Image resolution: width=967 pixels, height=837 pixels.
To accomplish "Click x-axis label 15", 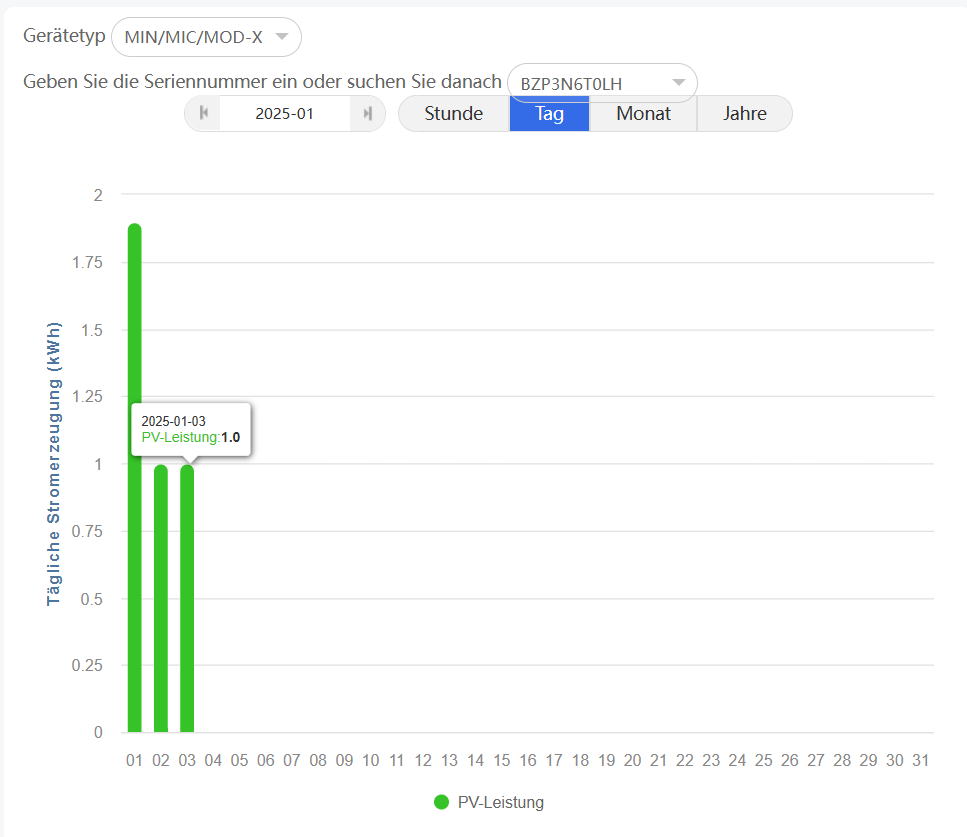I will [x=501, y=761].
